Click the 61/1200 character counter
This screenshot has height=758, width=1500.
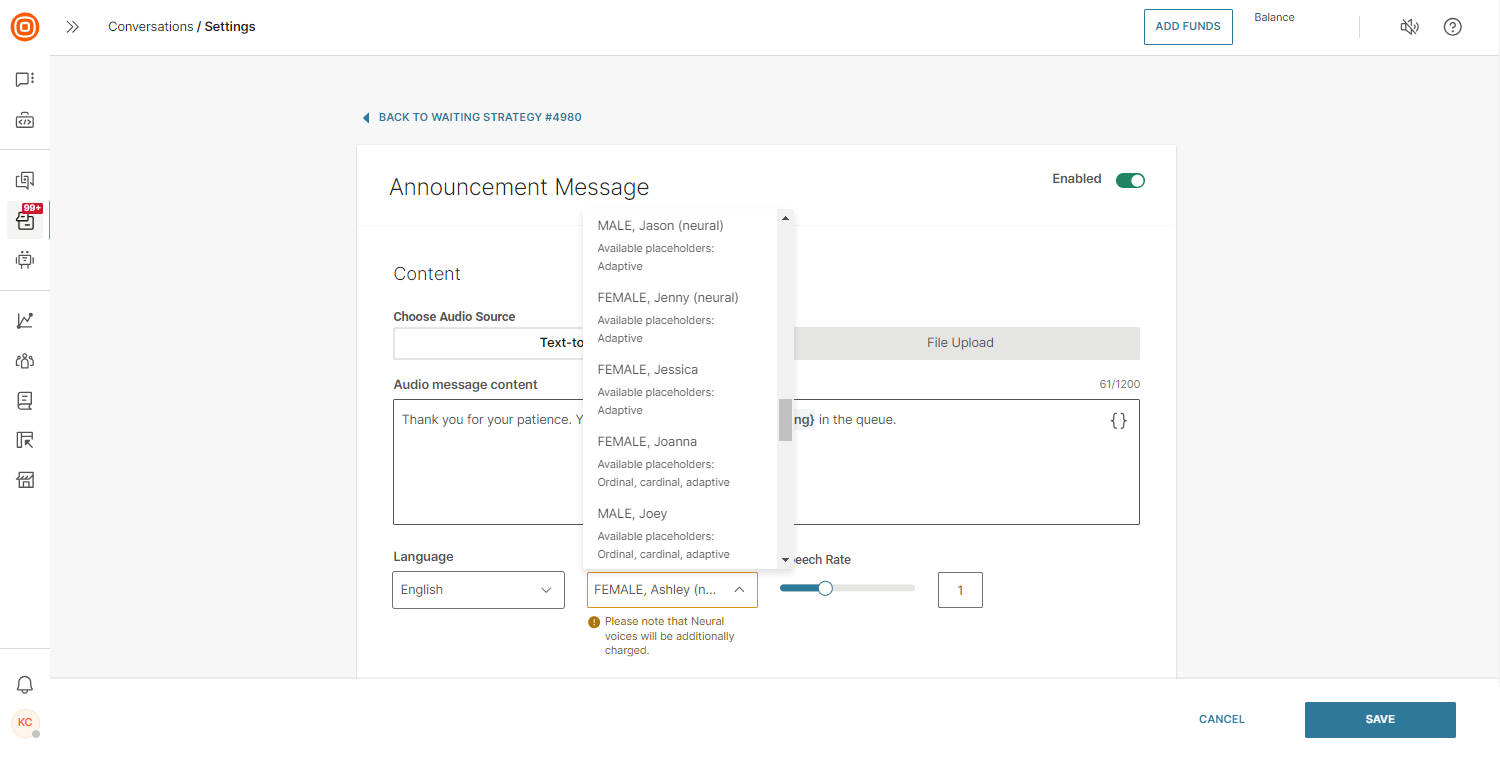(x=1119, y=385)
